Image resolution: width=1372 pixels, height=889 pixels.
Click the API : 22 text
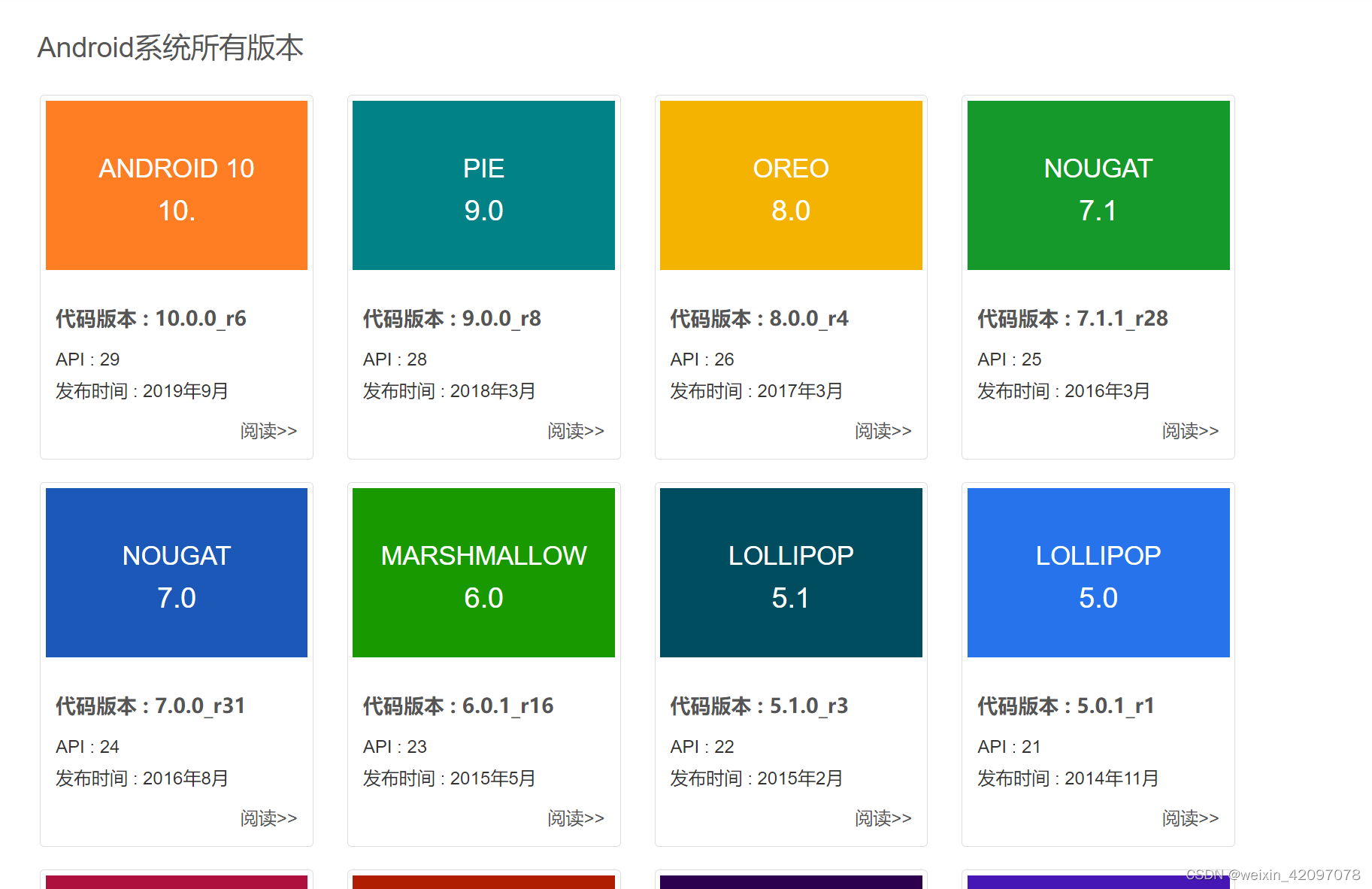pos(702,747)
